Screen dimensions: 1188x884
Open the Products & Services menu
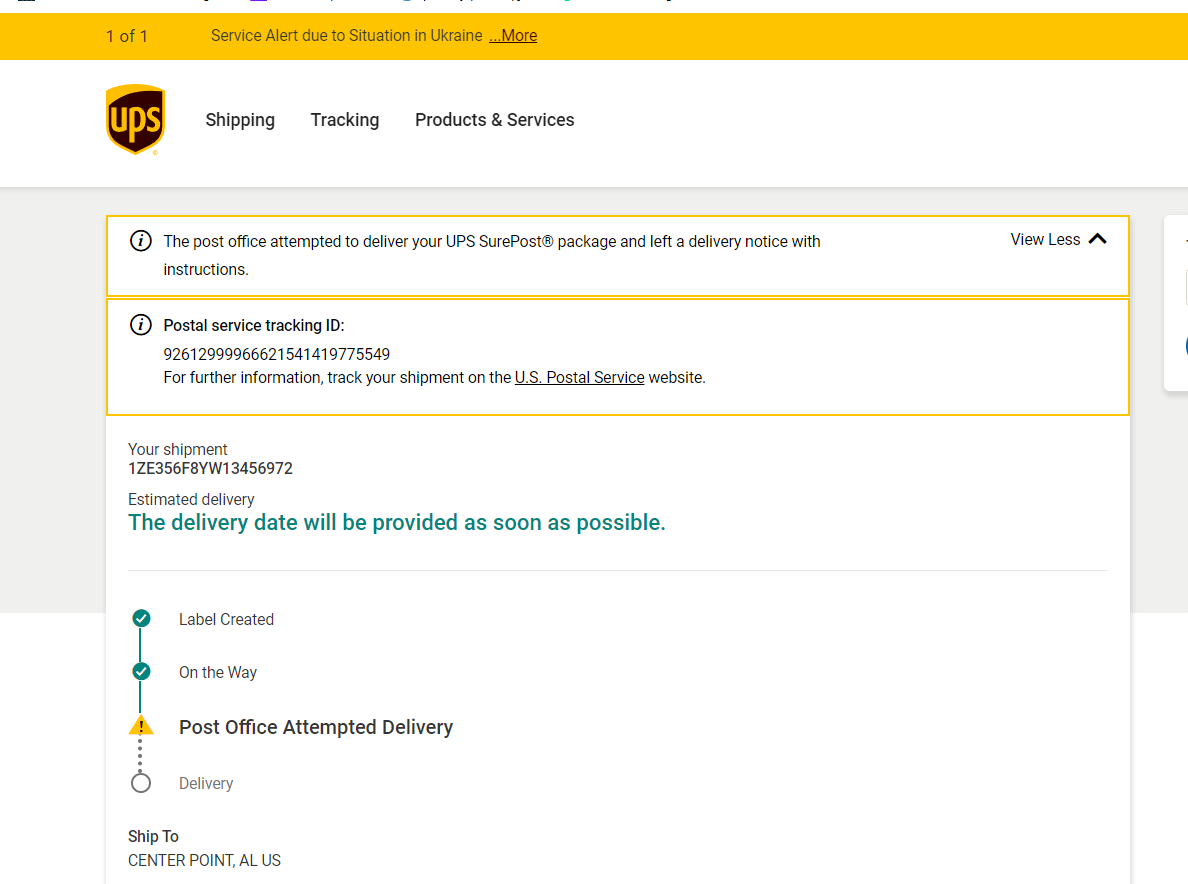coord(495,120)
